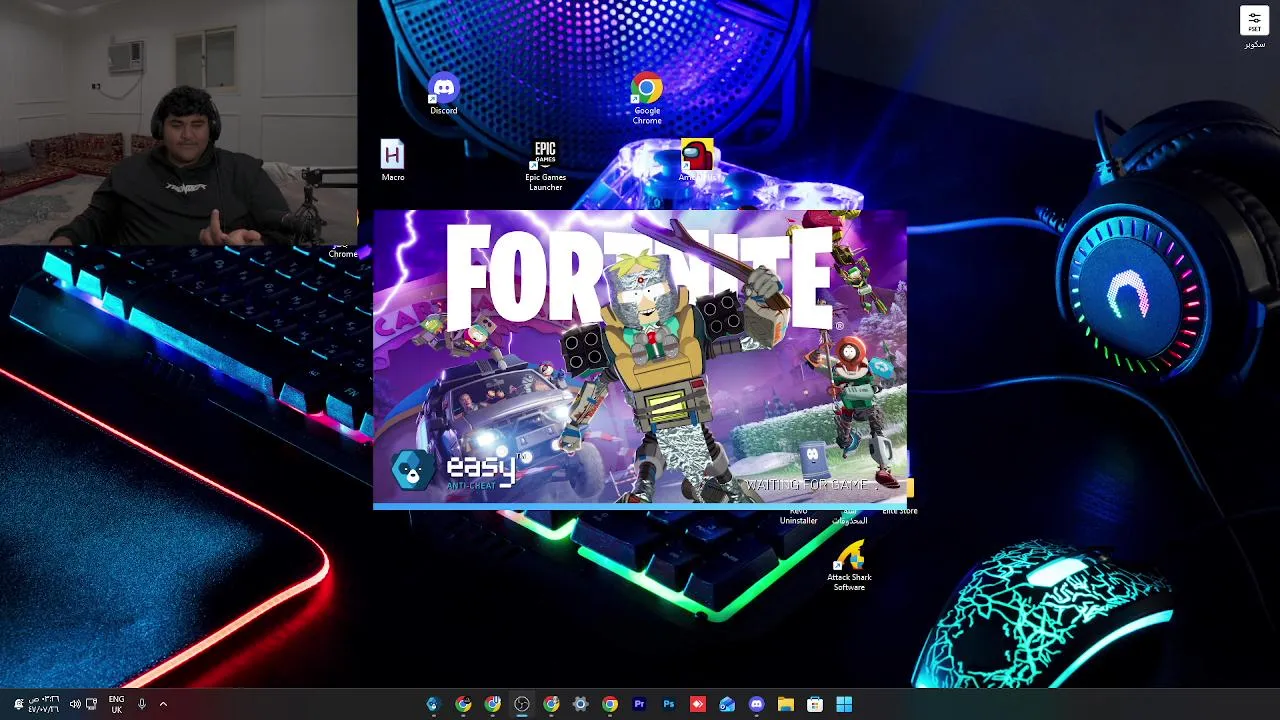Image resolution: width=1280 pixels, height=720 pixels.
Task: Open the clock and date flyout
Action: pyautogui.click(x=43, y=704)
